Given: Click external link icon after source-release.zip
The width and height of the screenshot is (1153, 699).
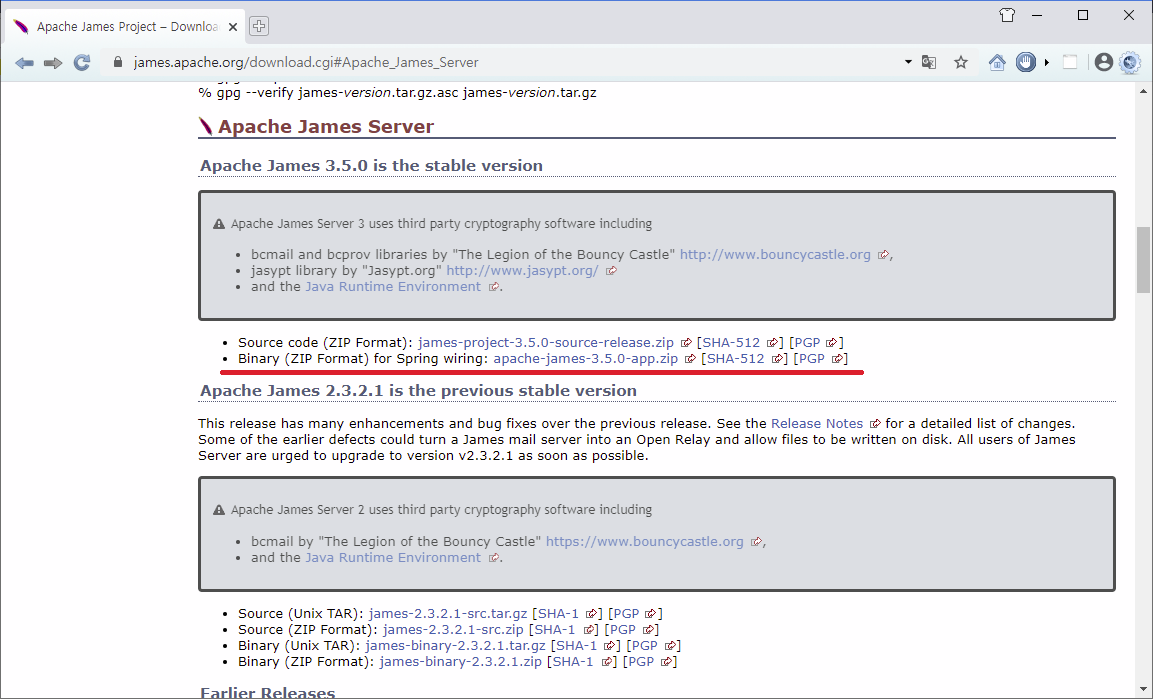Looking at the screenshot, I should [686, 343].
